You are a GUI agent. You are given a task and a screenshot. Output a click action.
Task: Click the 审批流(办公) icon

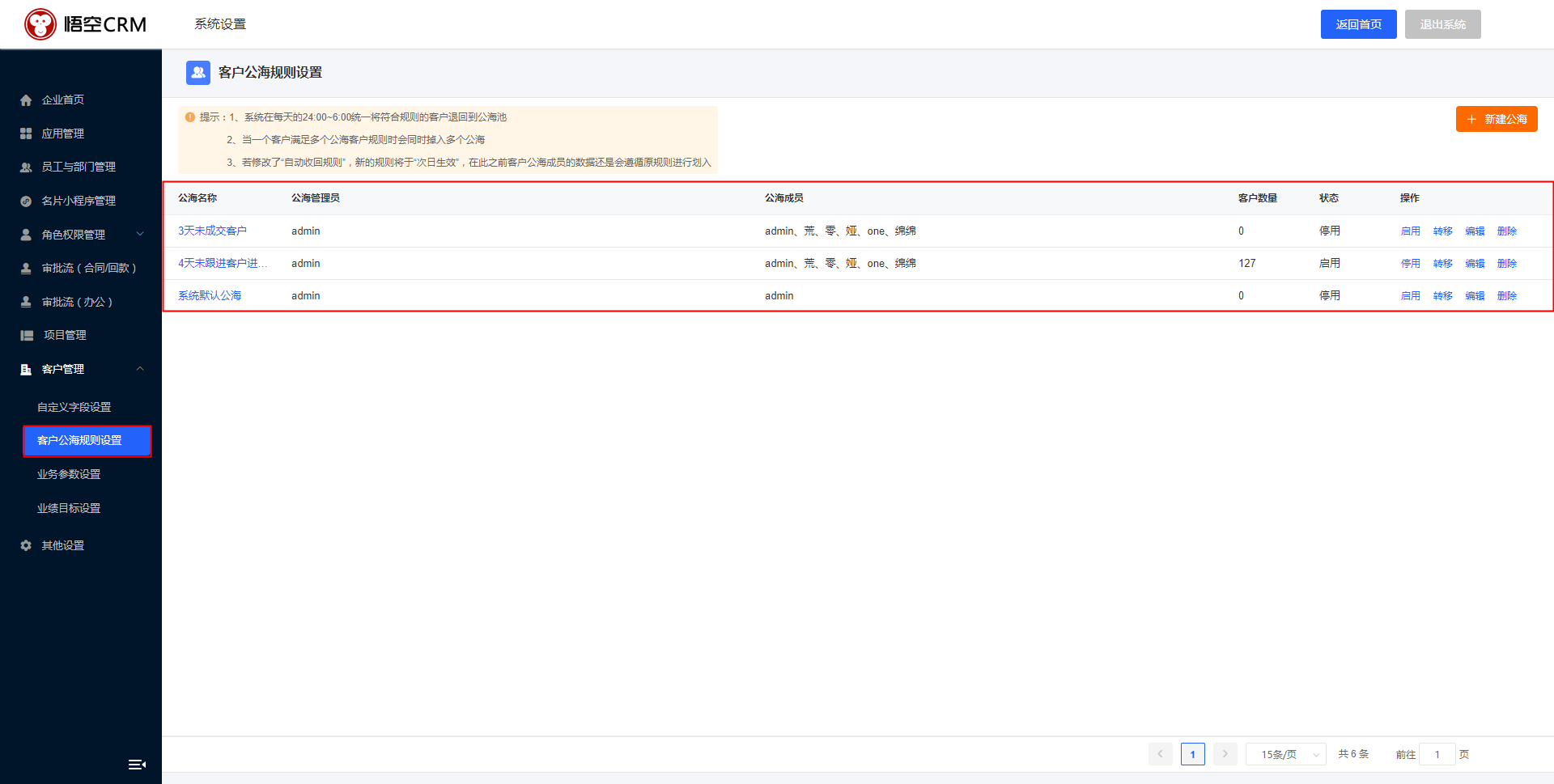(26, 302)
